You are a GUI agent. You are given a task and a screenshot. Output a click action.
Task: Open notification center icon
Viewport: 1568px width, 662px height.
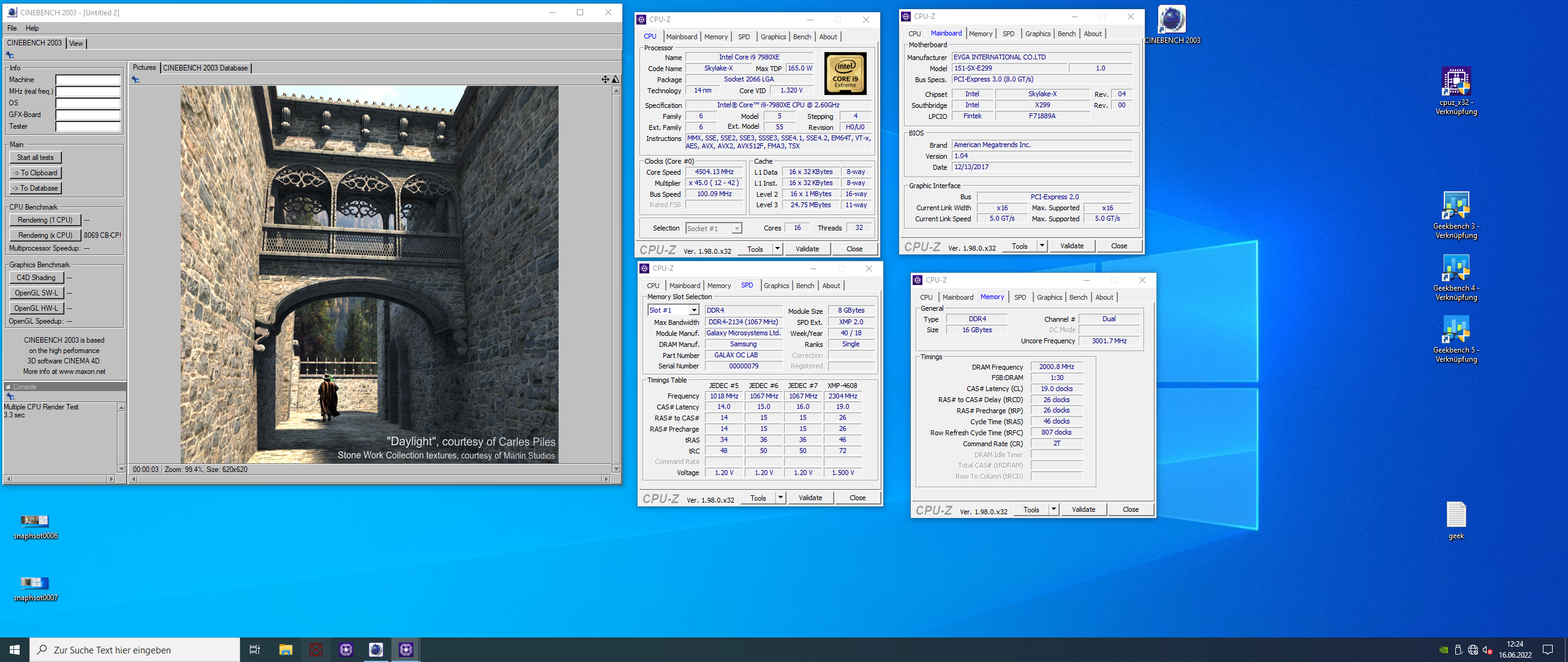click(x=1548, y=650)
